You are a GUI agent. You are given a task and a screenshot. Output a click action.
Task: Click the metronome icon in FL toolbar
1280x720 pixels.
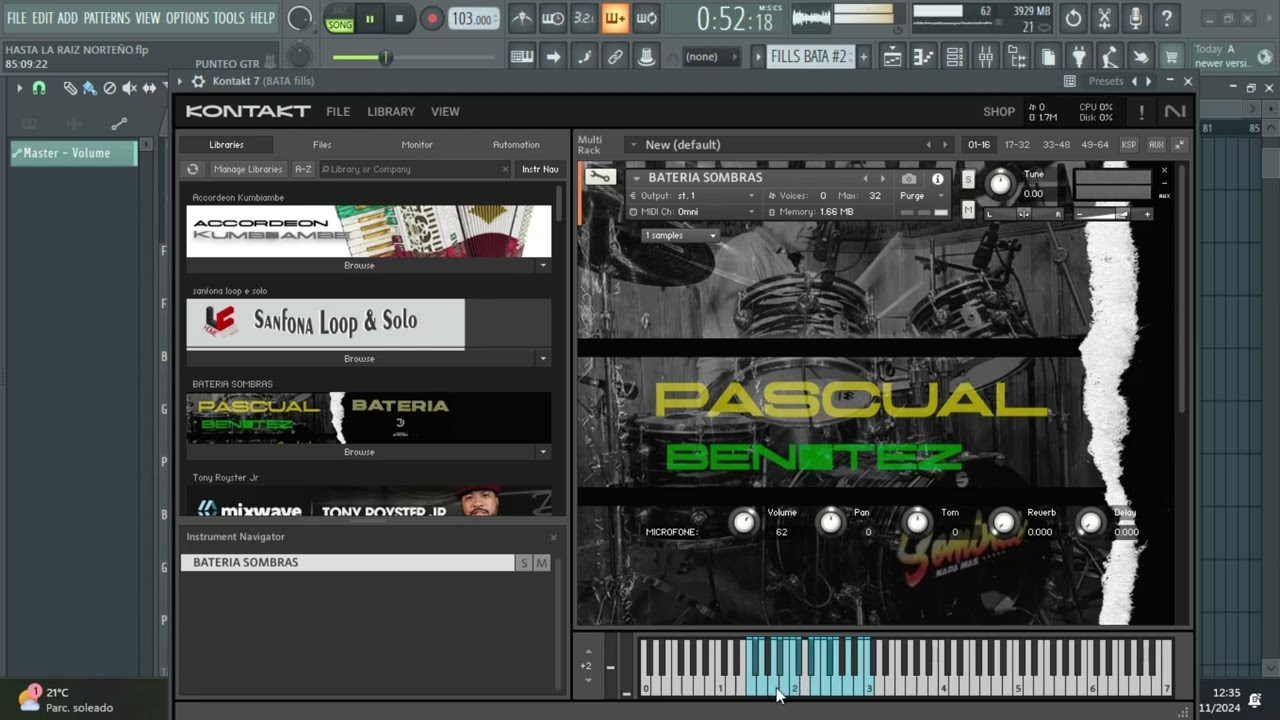pos(522,18)
